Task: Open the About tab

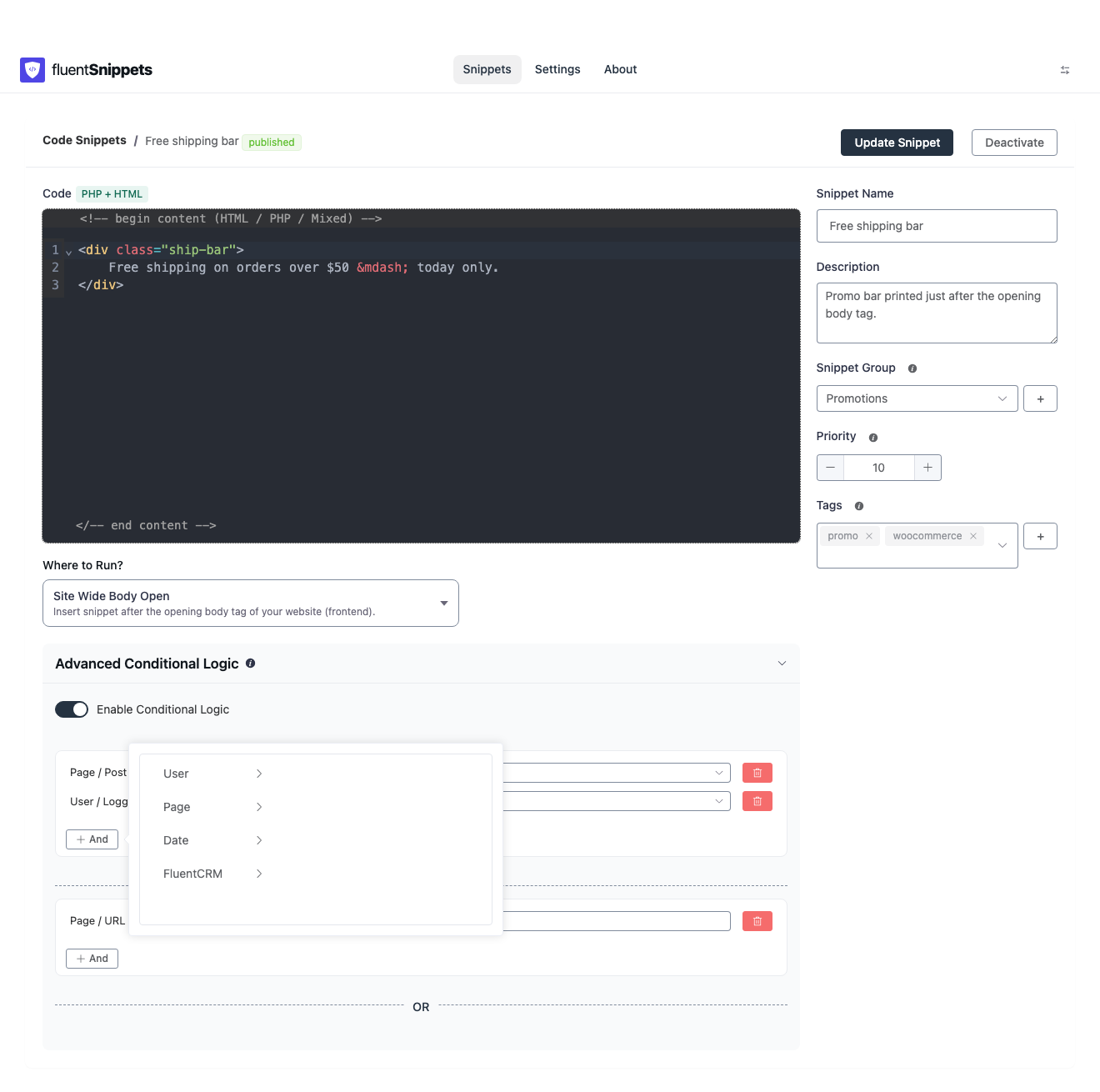Action: click(x=620, y=69)
